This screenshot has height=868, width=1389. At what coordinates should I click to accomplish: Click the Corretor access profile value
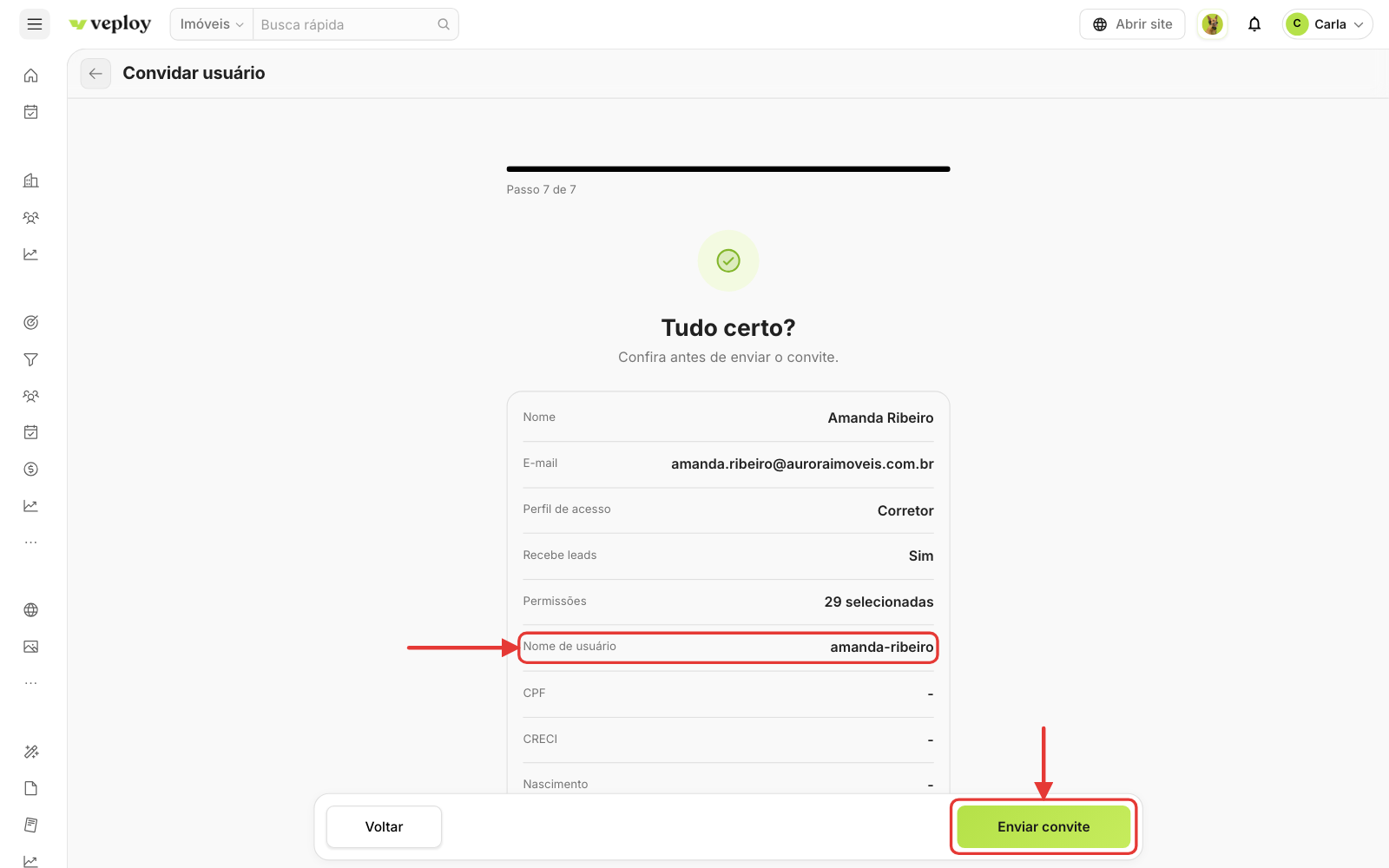click(x=905, y=511)
